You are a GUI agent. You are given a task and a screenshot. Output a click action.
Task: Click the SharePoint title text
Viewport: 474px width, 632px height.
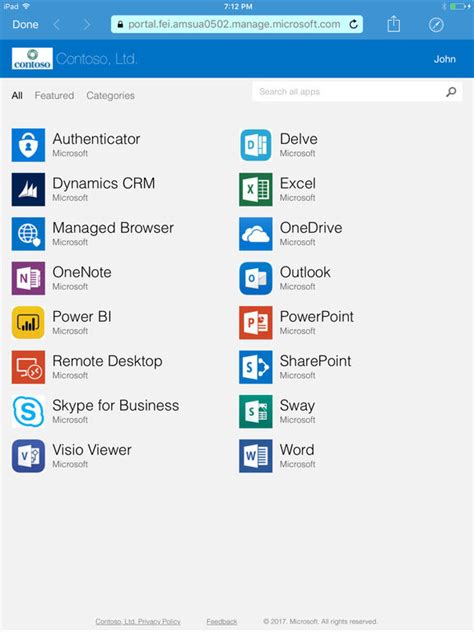click(316, 361)
